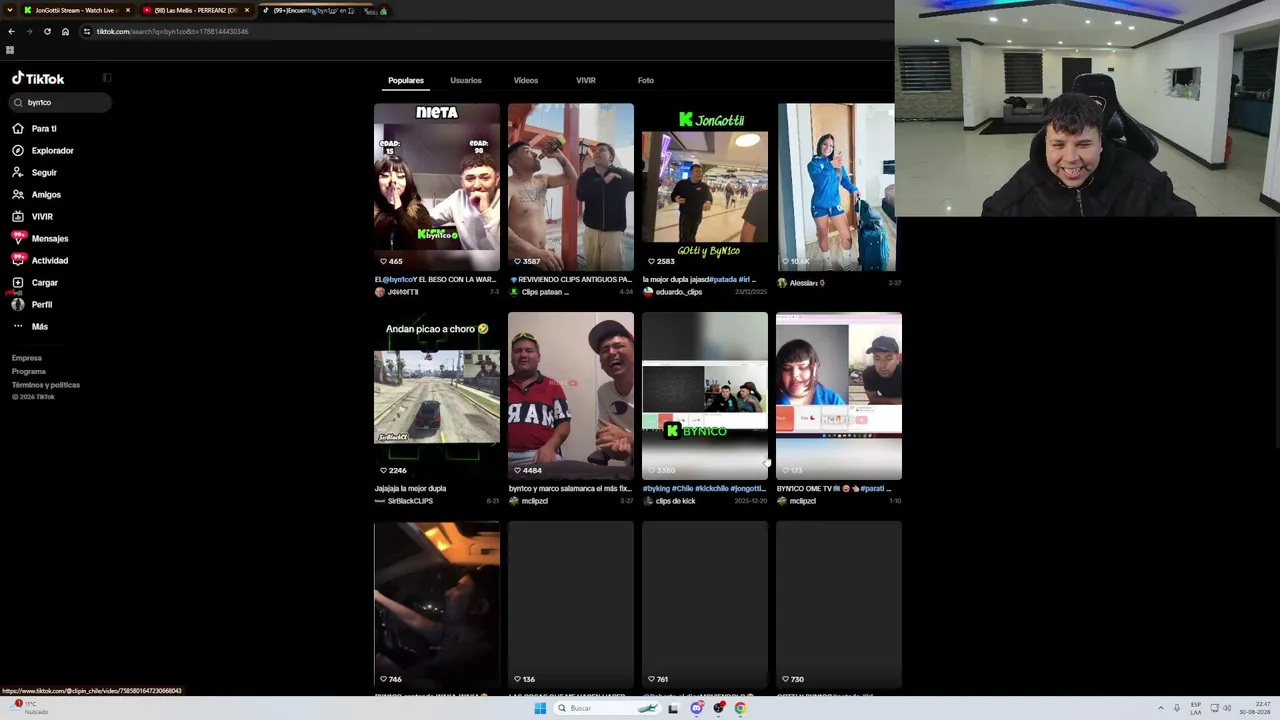The width and height of the screenshot is (1280, 720).
Task: Select the Usuarios search tab
Action: [466, 80]
